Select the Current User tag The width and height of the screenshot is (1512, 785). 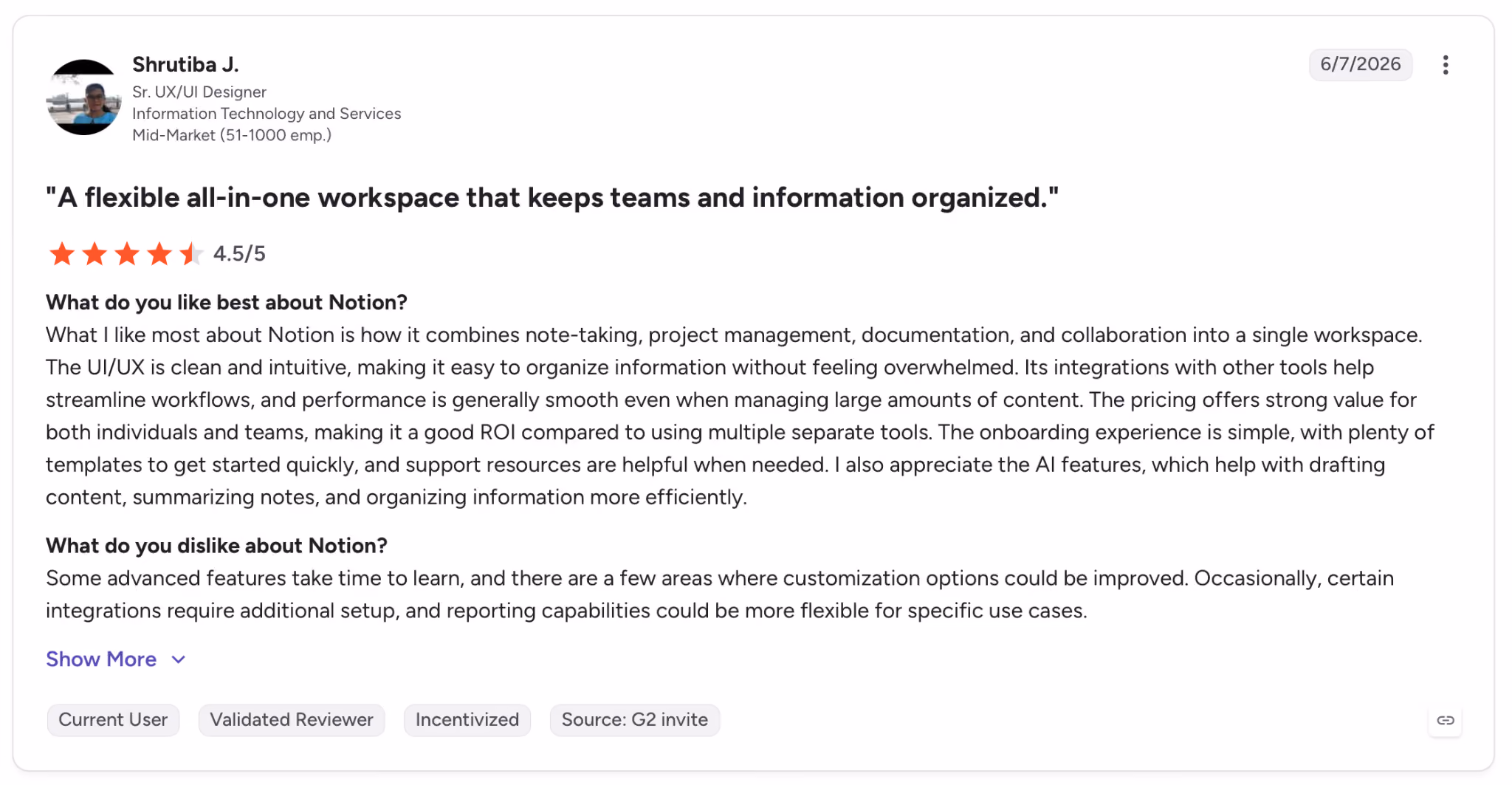(x=113, y=720)
